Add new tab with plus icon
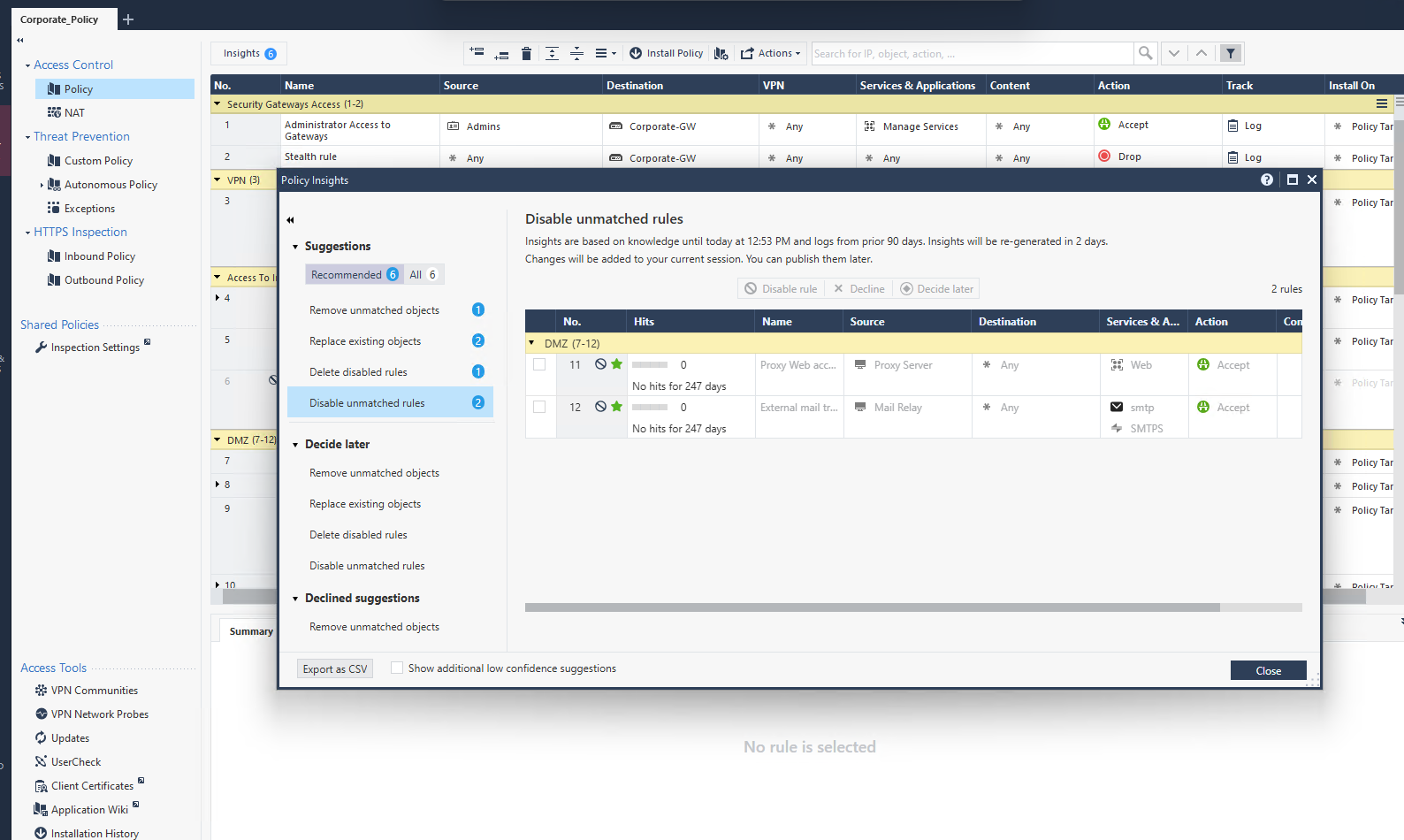This screenshot has height=840, width=1404. pyautogui.click(x=128, y=19)
